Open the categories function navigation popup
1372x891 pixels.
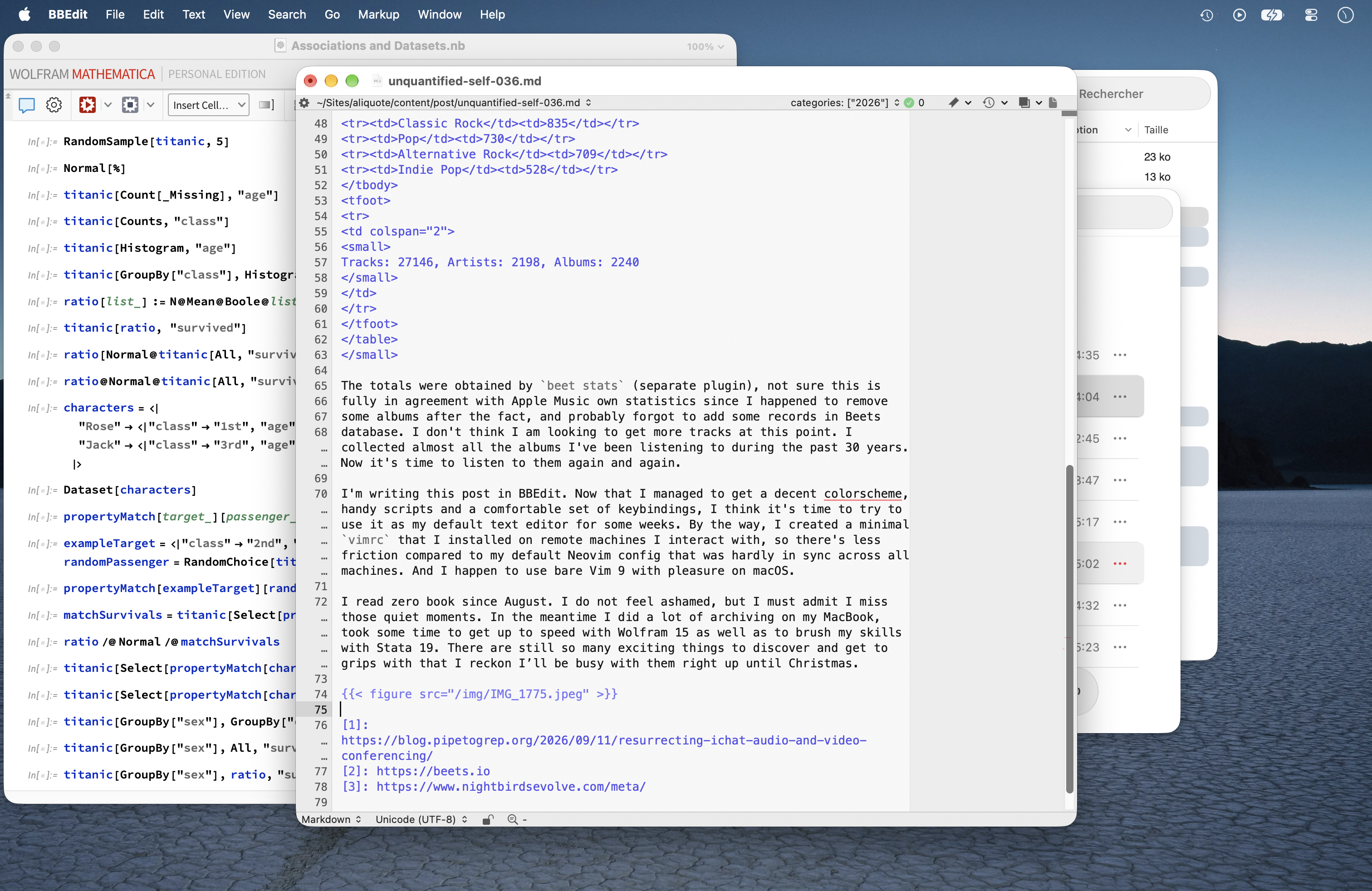(x=845, y=103)
